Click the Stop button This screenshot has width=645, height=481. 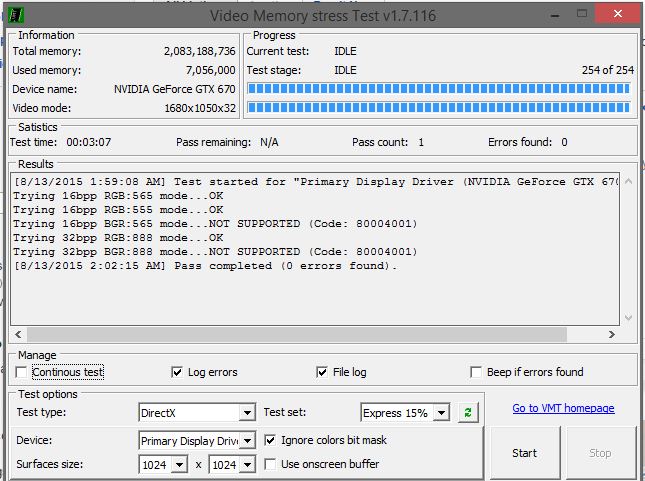600,453
